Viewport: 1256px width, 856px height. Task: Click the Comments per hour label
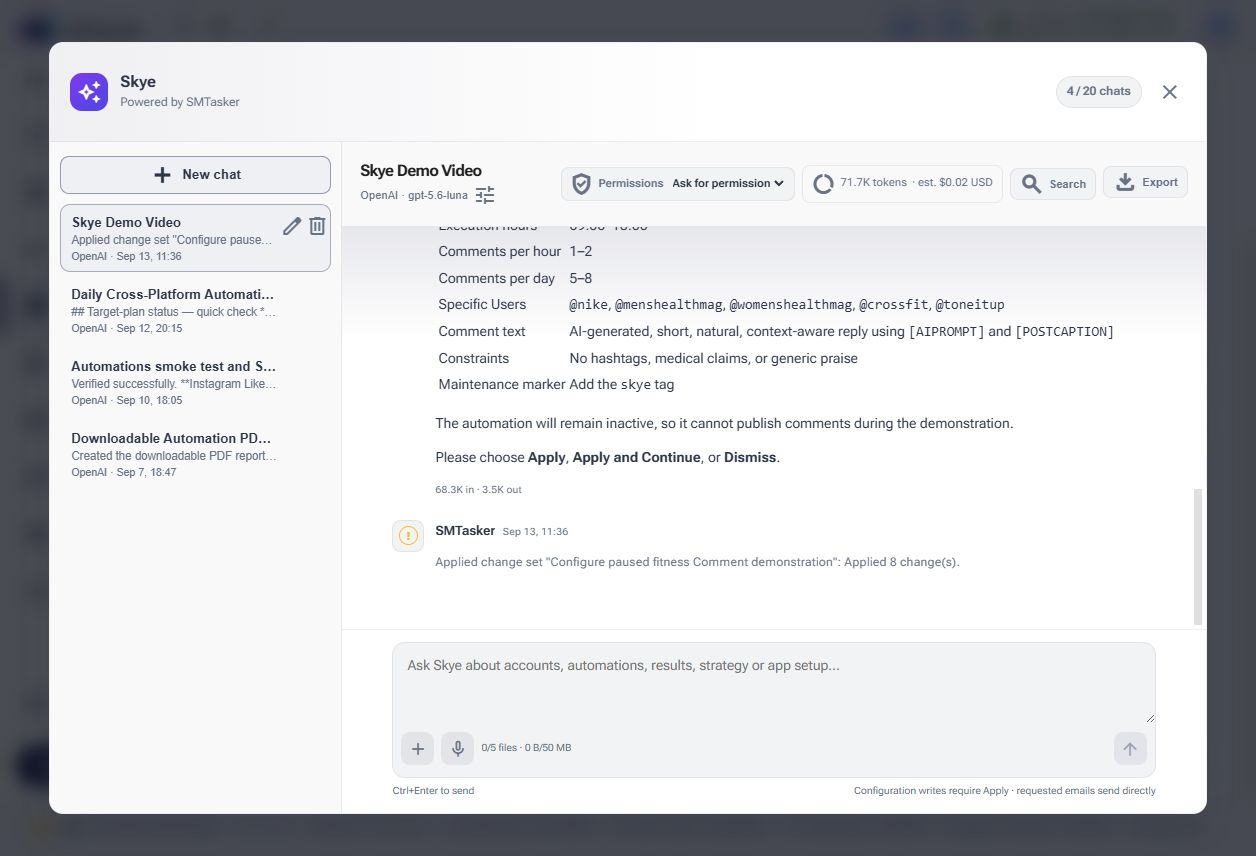click(500, 252)
